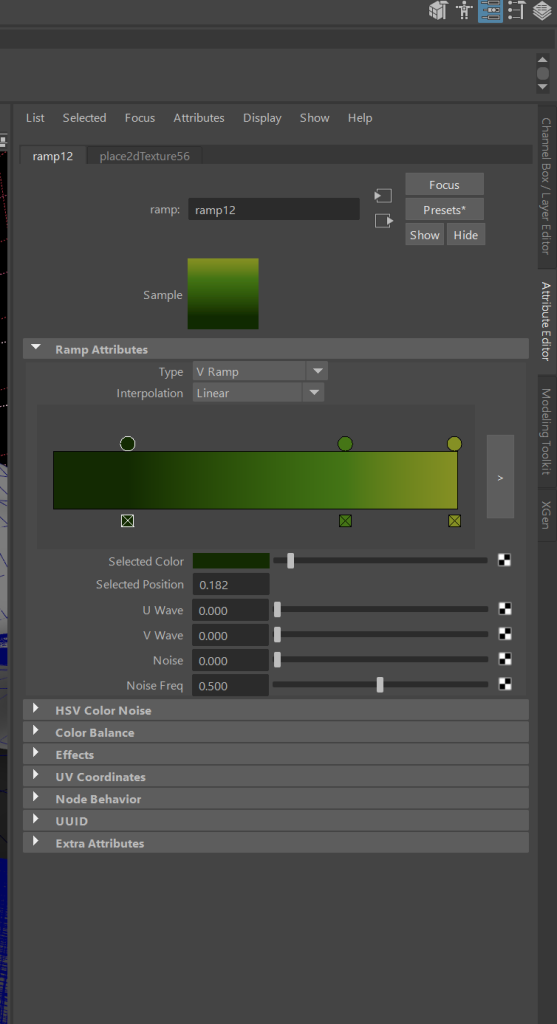Toggle the Channel Box layers icon
557x1024 pixels.
543,10
